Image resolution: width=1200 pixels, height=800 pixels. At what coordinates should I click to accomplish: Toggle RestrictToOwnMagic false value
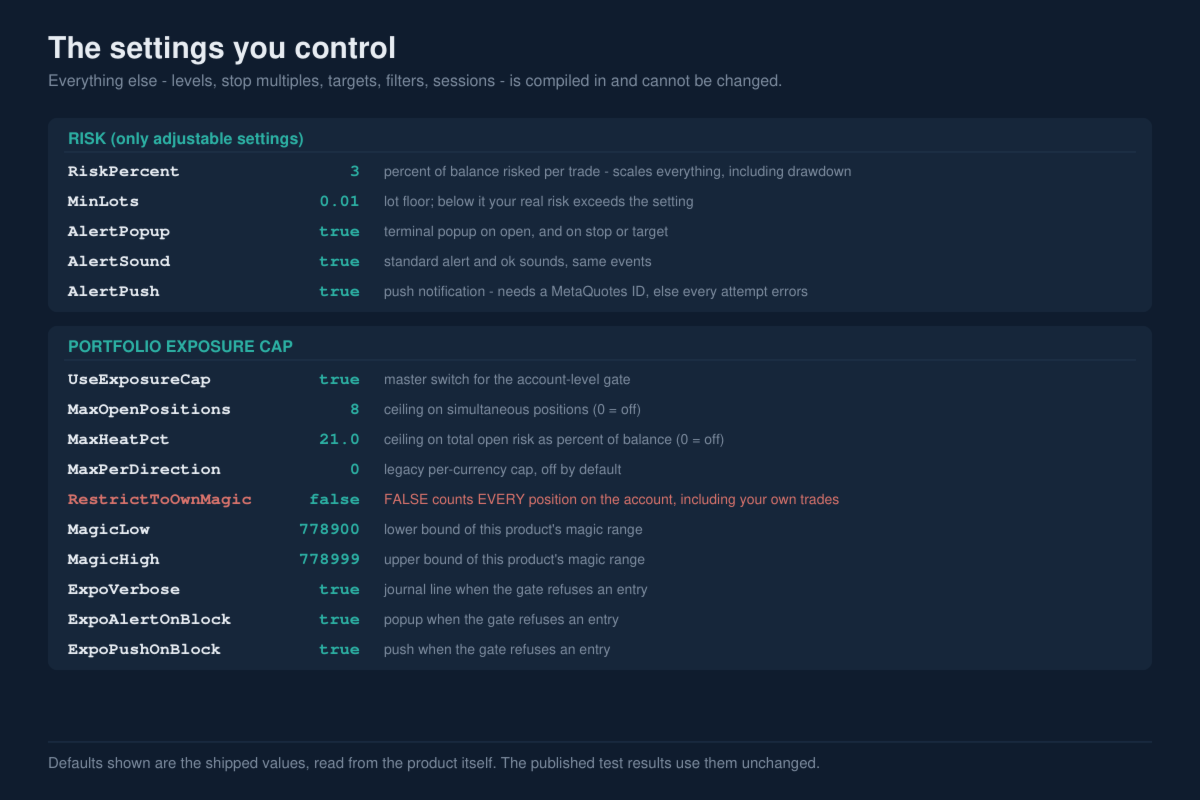(x=334, y=499)
